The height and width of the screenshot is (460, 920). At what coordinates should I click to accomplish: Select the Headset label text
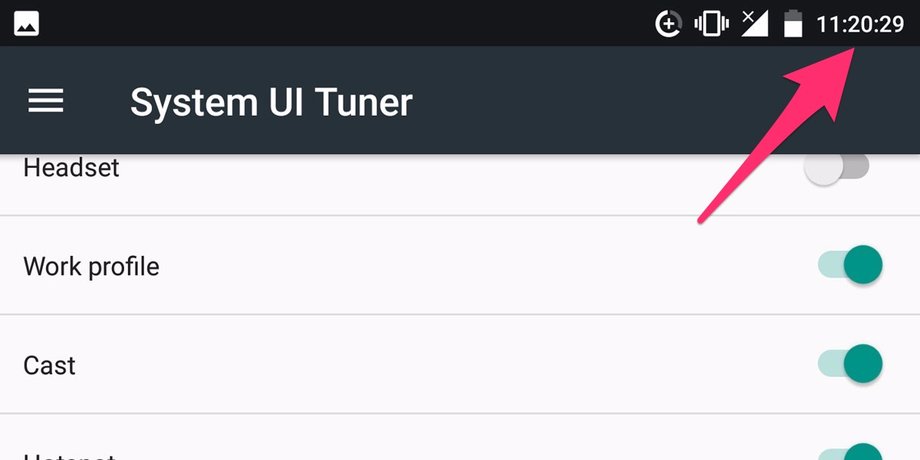(x=71, y=168)
